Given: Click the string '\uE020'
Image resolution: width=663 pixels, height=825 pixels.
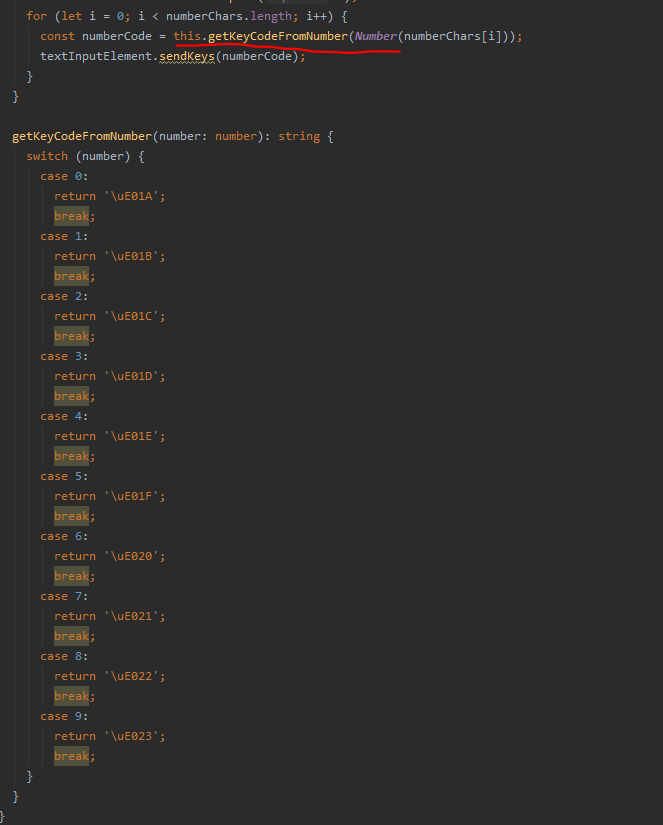Looking at the screenshot, I should click(x=132, y=556).
